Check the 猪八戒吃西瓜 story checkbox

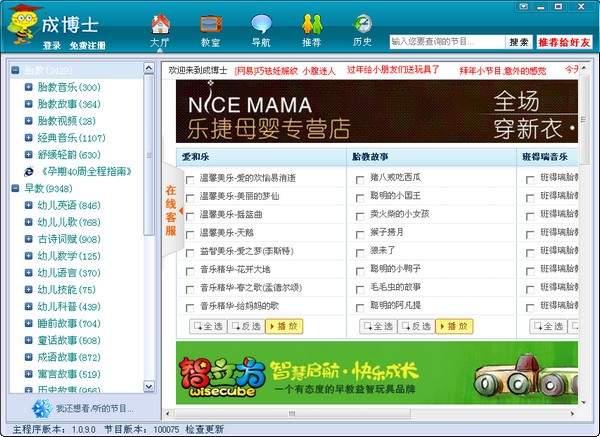coord(360,179)
